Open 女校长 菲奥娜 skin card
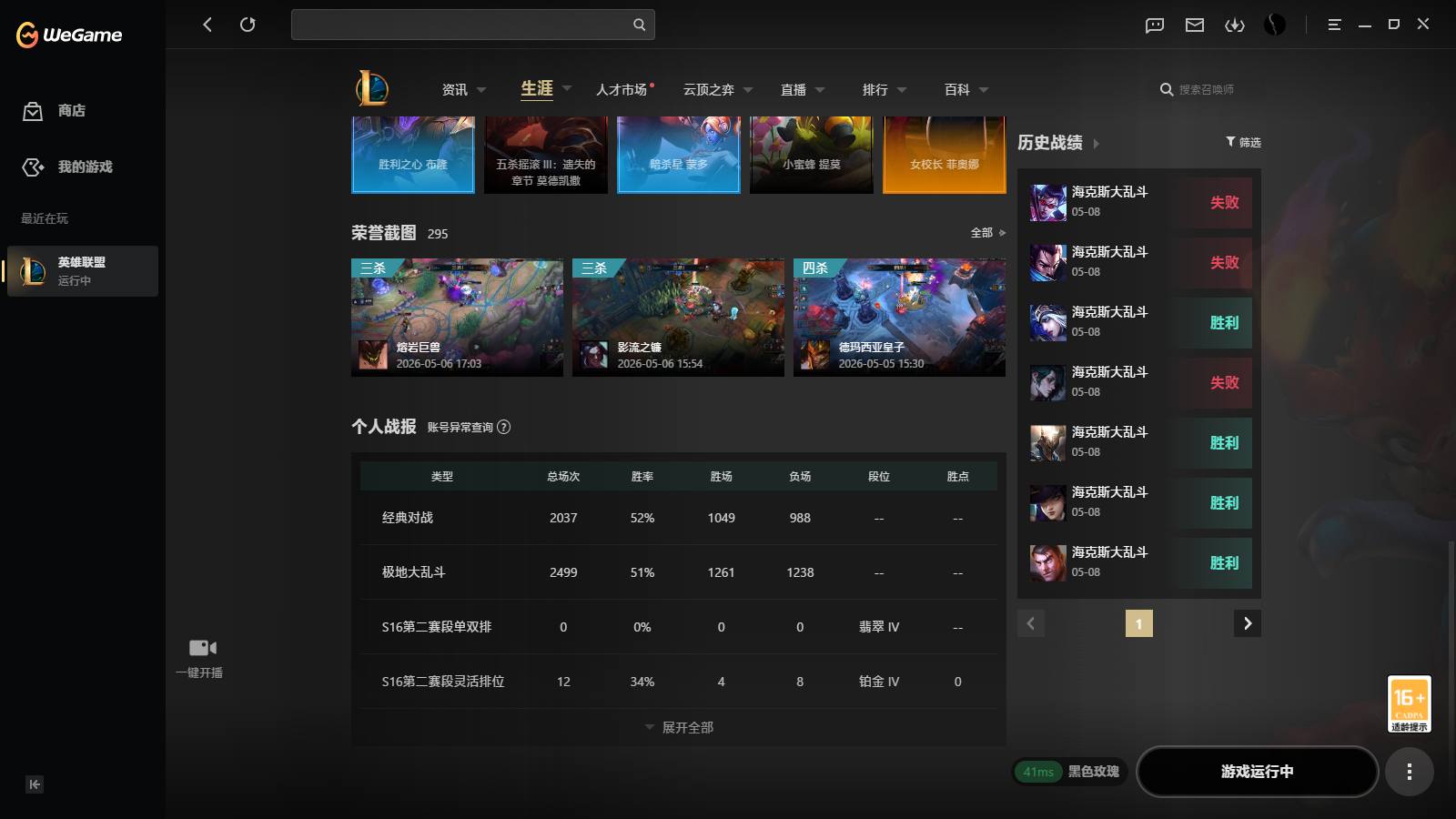 (945, 155)
